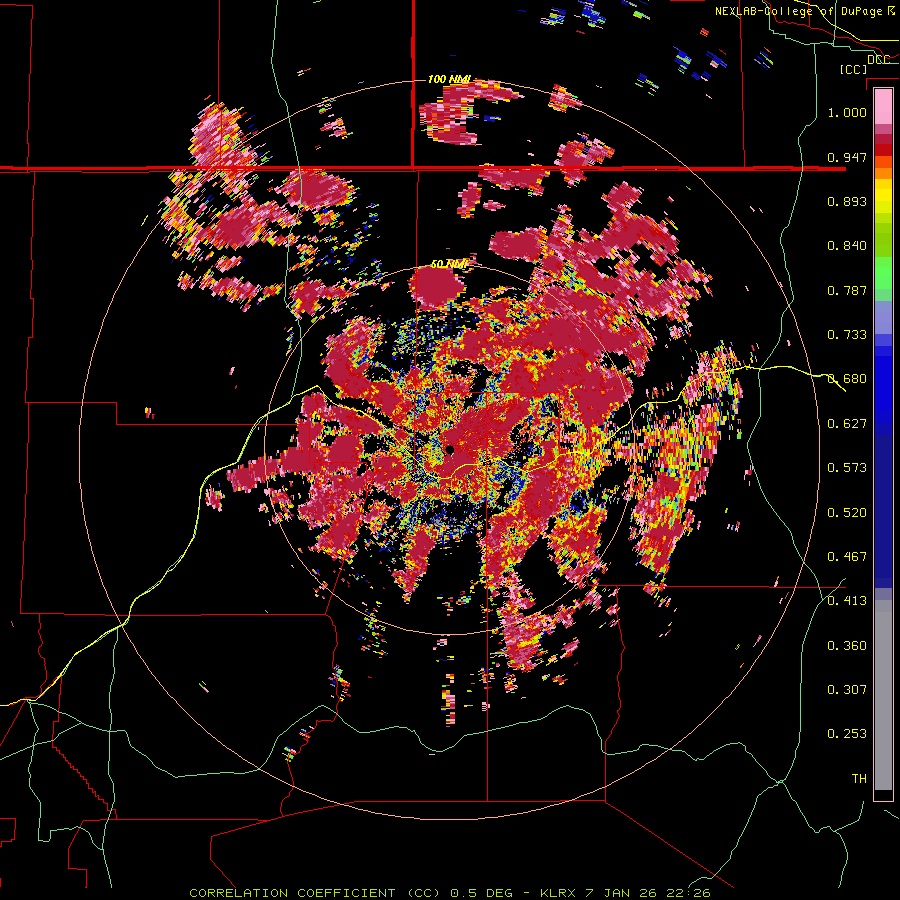Pick the light pink segment of color bar
The image size is (900, 900).
[x=883, y=107]
